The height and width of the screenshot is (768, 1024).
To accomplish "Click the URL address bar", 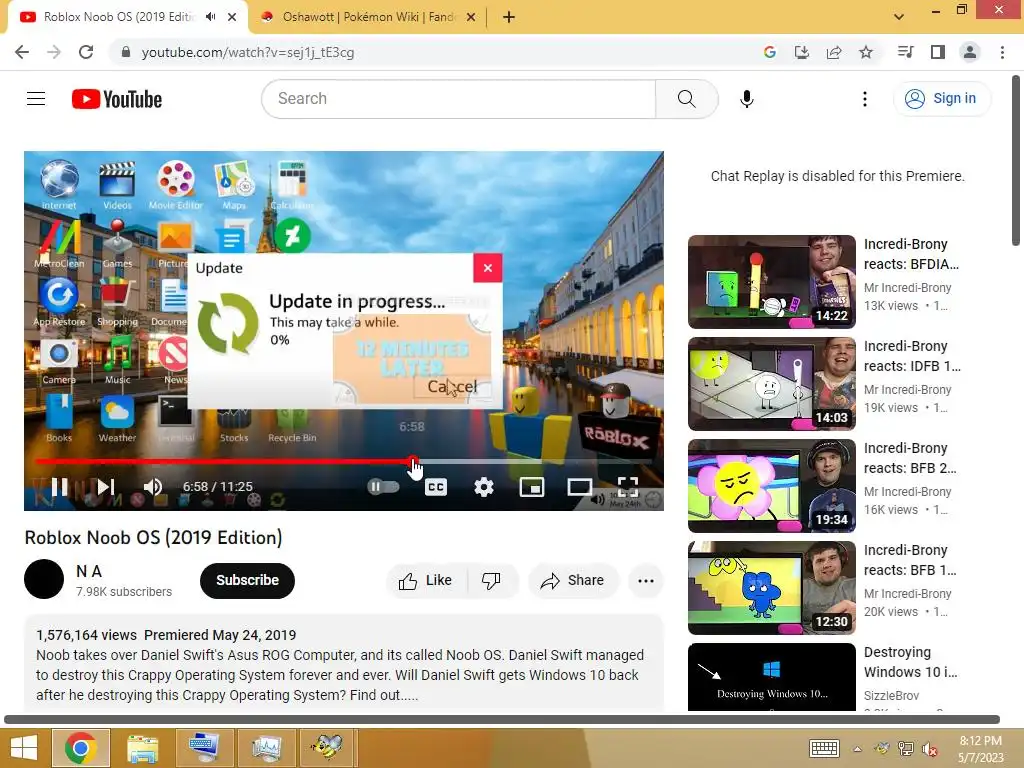I will (431, 52).
